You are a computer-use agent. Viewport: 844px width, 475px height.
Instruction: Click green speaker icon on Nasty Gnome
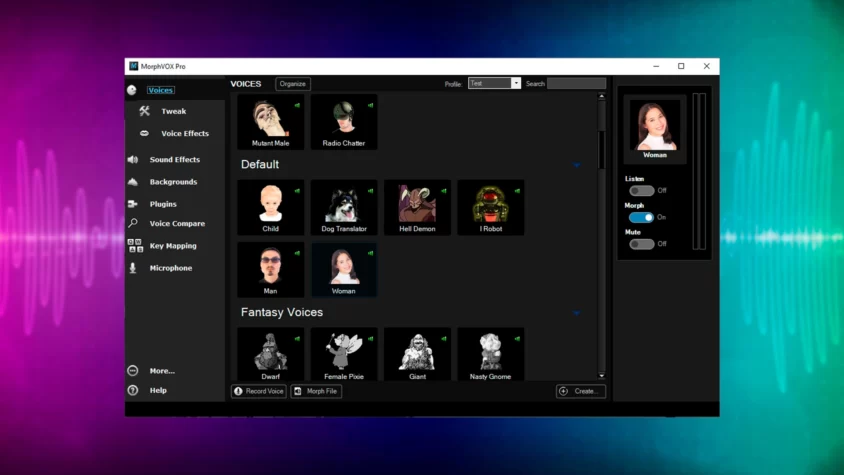click(x=517, y=339)
